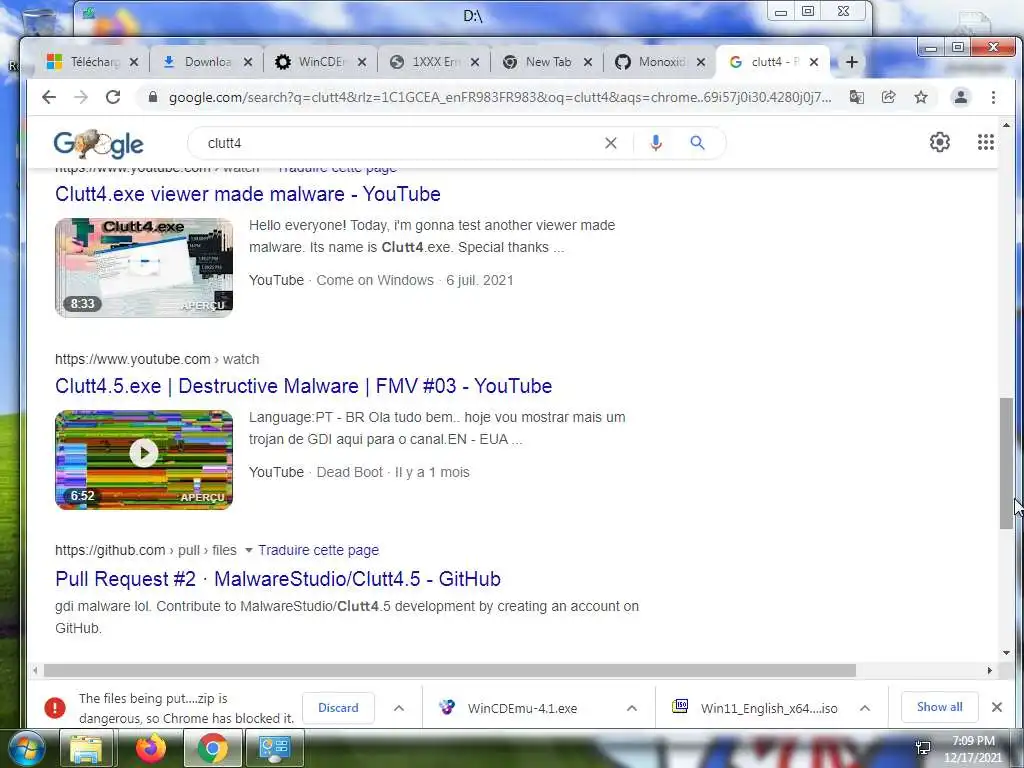Viewport: 1024px width, 768px height.
Task: Open the translate page icon in address bar
Action: click(x=856, y=97)
